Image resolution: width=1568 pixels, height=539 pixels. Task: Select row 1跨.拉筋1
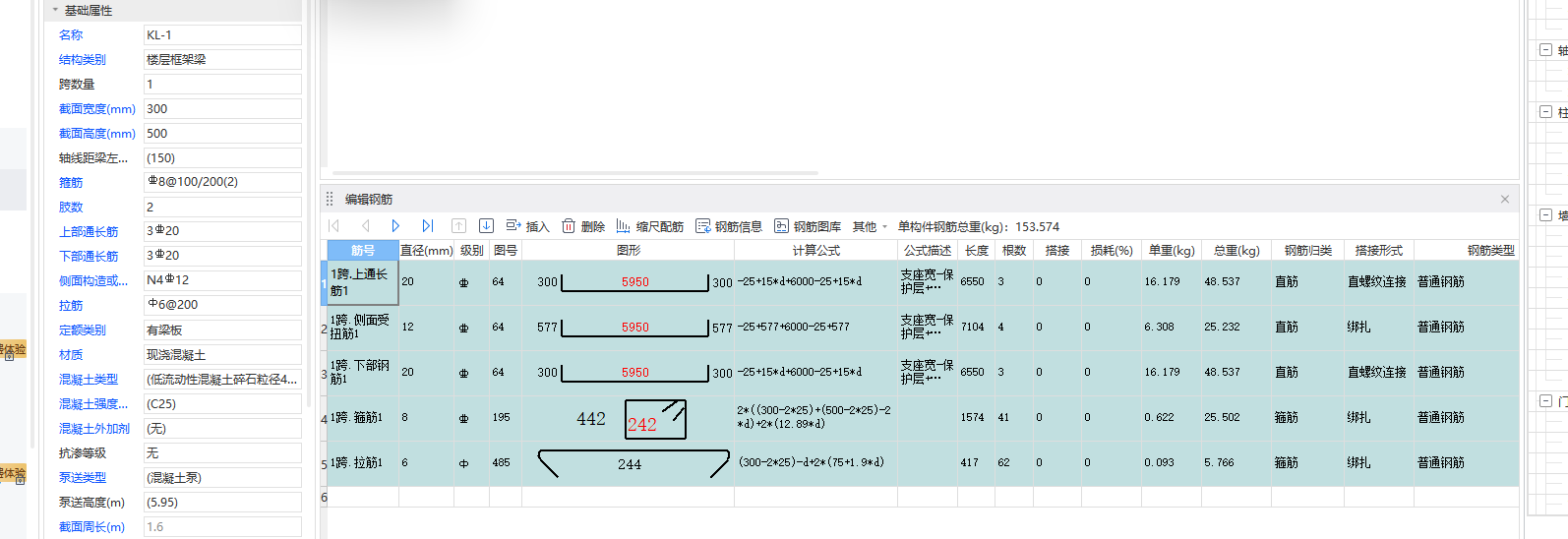[x=361, y=463]
